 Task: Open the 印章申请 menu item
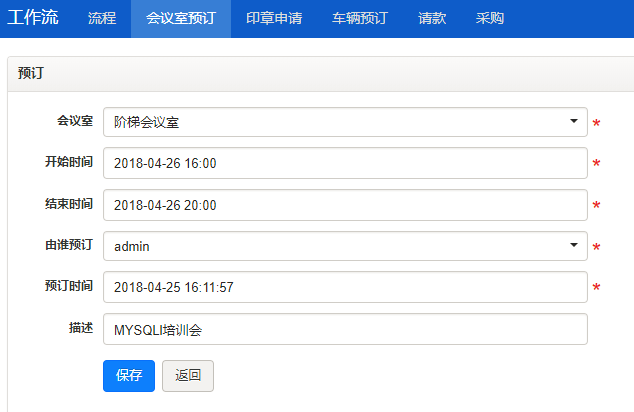(274, 18)
